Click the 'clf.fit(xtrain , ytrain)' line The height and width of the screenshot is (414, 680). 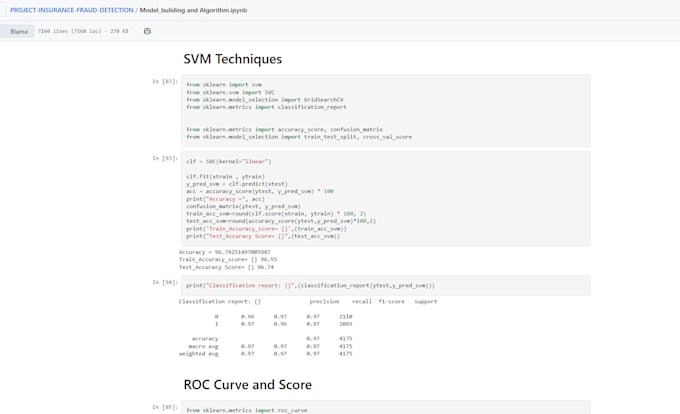[226, 176]
